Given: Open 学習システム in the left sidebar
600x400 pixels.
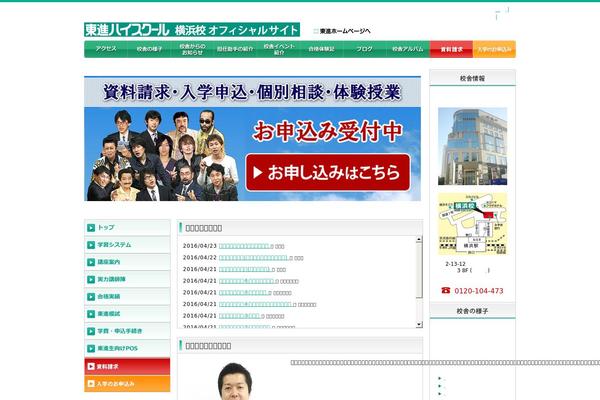Looking at the screenshot, I should click(127, 245).
